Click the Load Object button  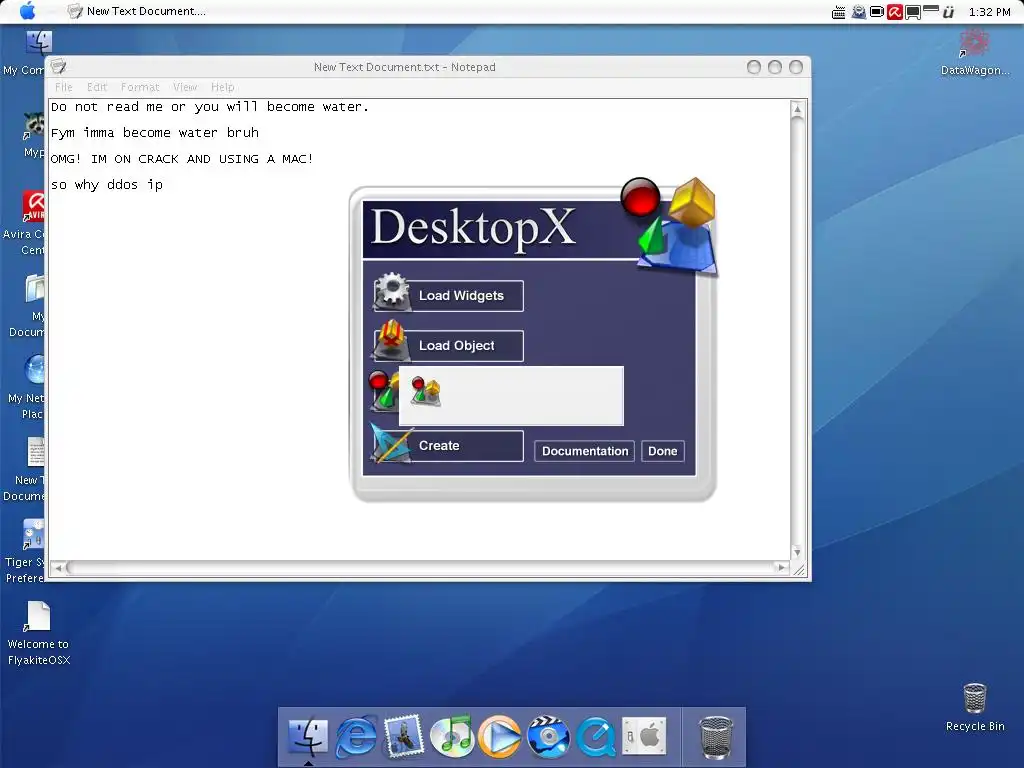[469, 345]
